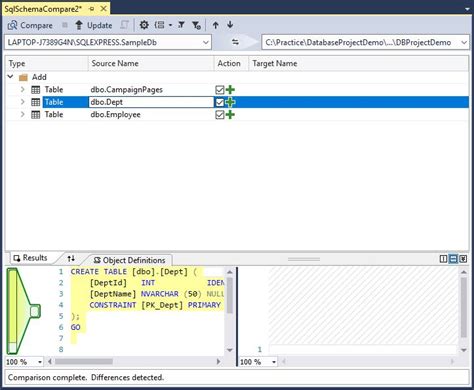This screenshot has width=474, height=390.
Task: Click right code pane scroll-up arrow
Action: pos(464,272)
